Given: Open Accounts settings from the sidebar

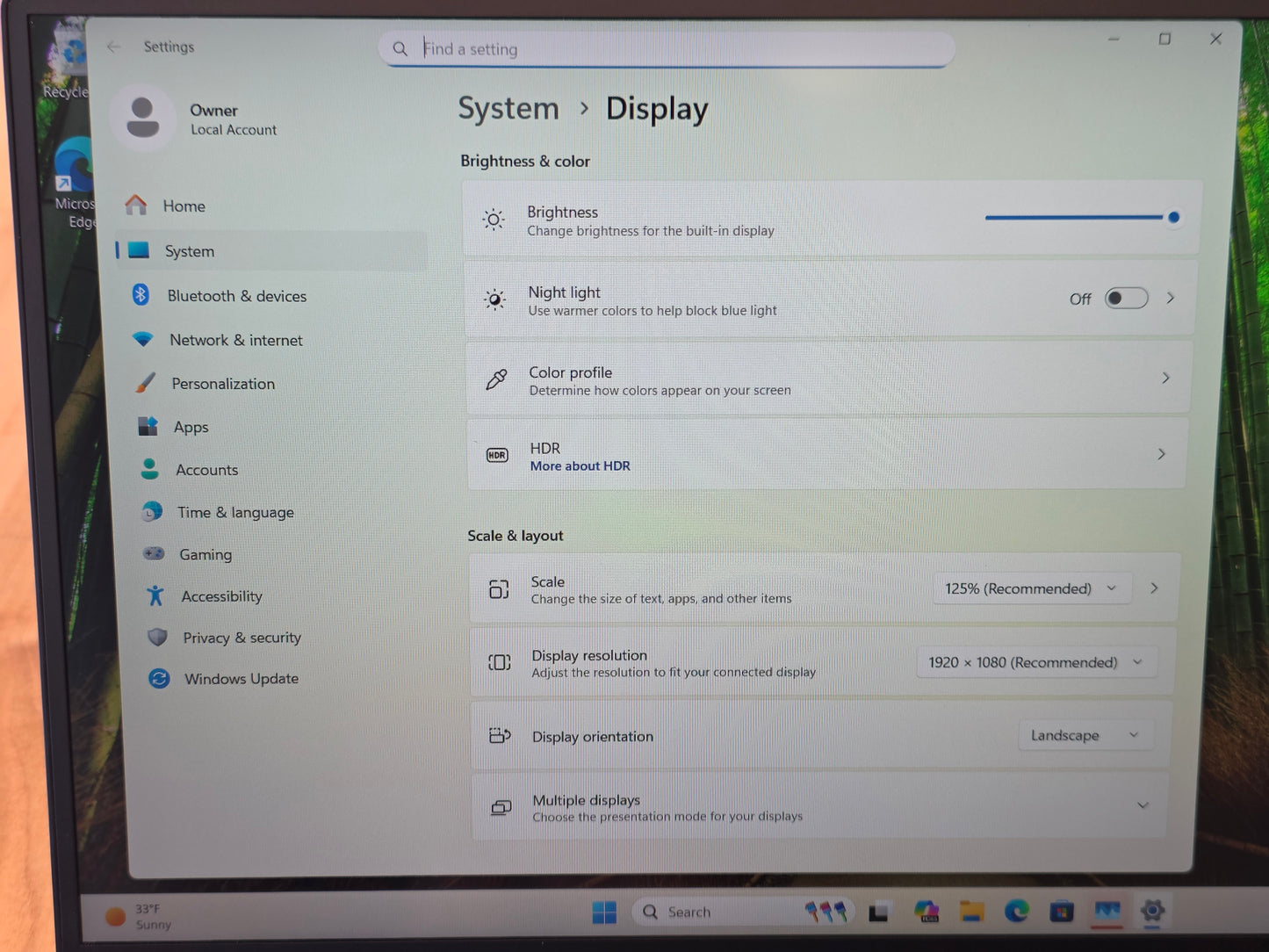Looking at the screenshot, I should 206,470.
